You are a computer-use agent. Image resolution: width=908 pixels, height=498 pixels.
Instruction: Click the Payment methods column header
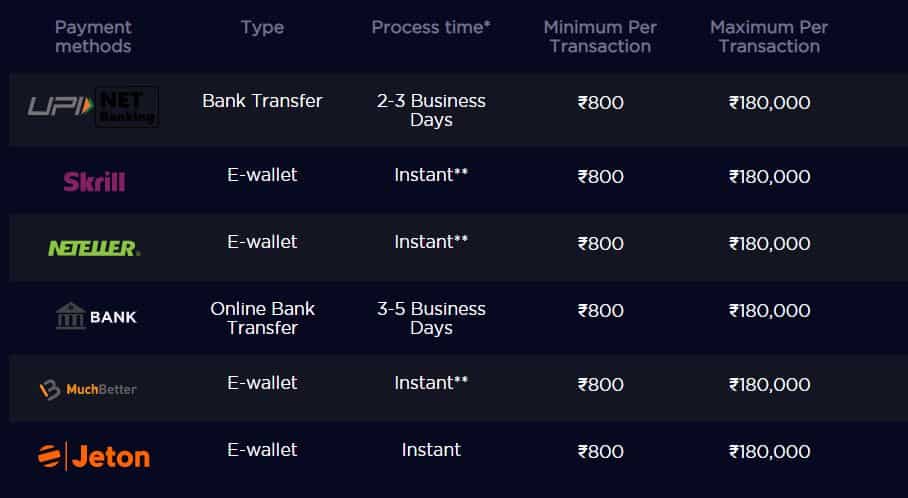(93, 36)
